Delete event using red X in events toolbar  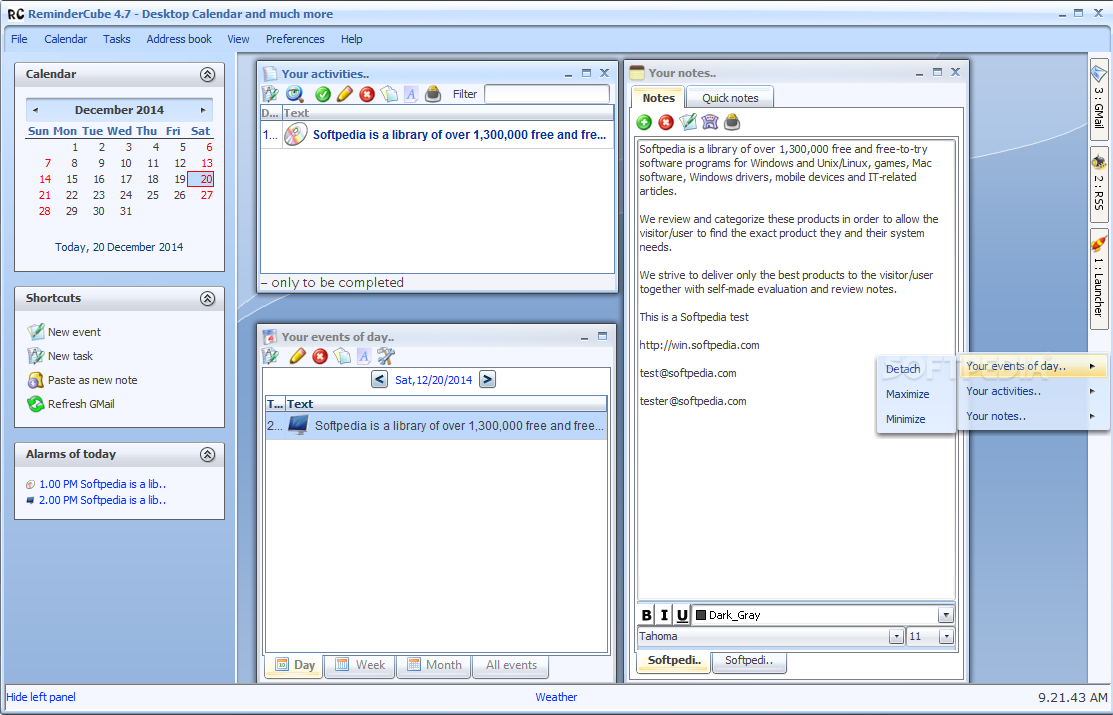[x=320, y=356]
